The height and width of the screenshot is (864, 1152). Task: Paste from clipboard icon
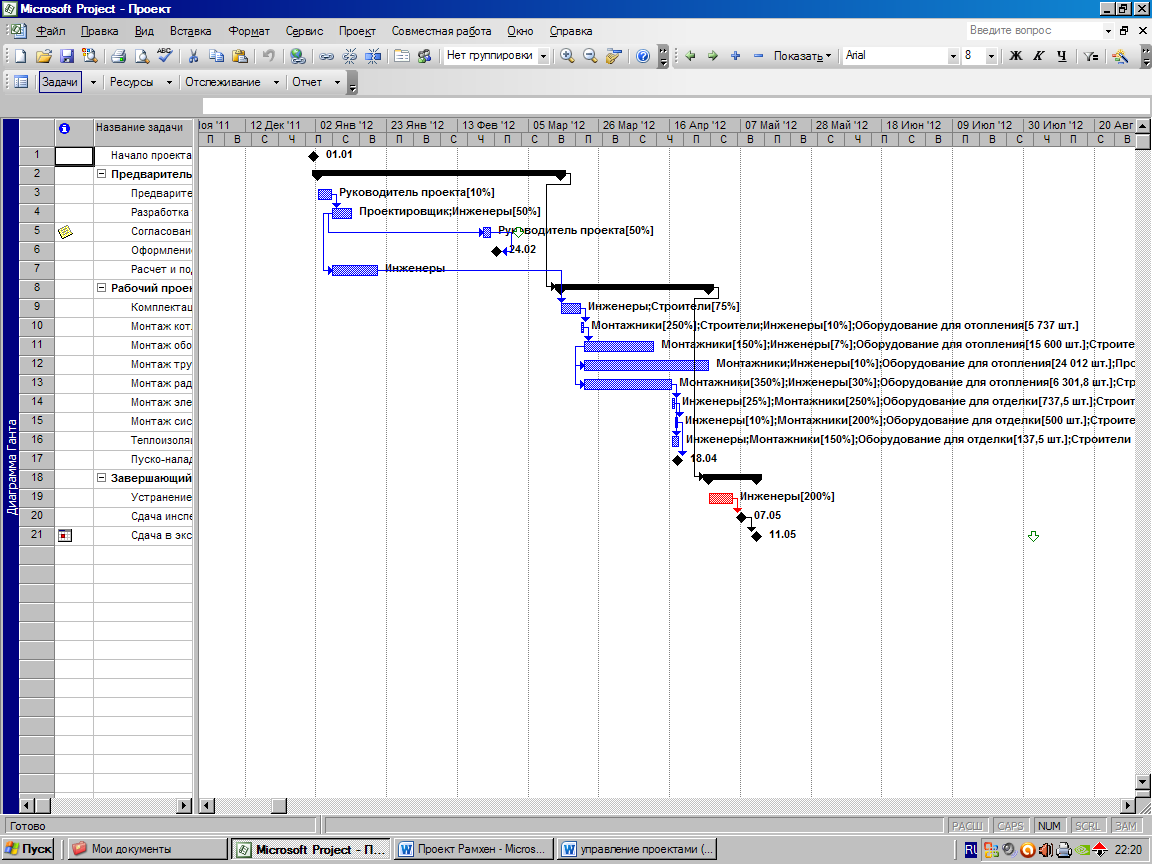[240, 56]
